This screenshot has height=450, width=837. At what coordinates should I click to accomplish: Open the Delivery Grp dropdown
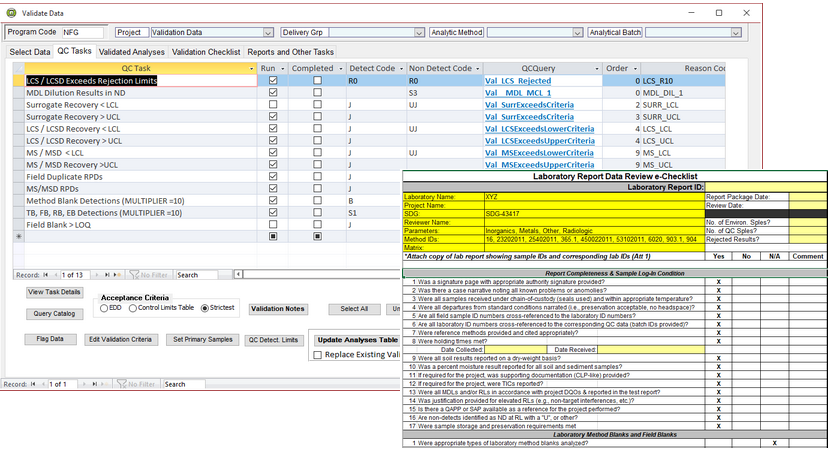point(420,33)
